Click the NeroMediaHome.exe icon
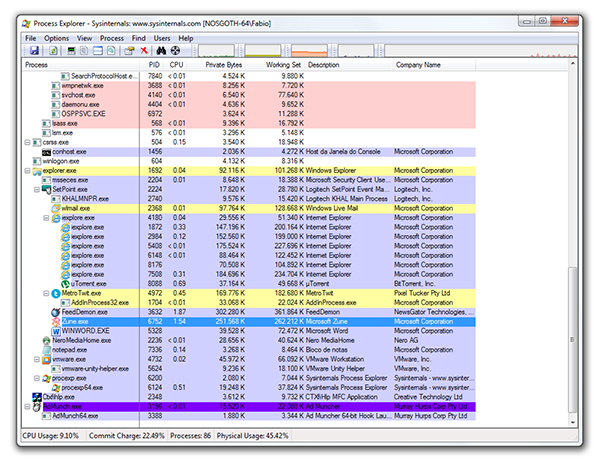 (46, 340)
